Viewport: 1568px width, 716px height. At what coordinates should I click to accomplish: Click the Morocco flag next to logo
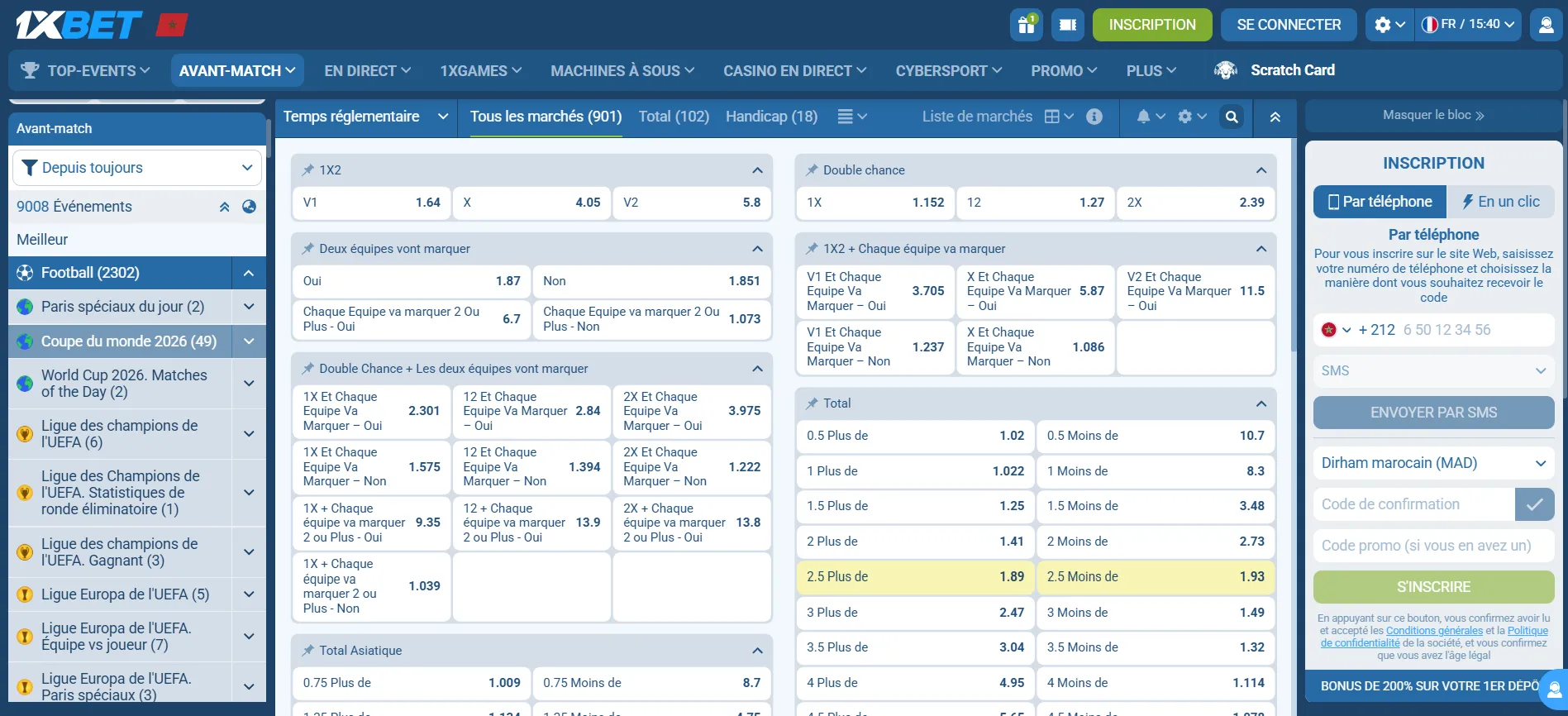point(172,26)
